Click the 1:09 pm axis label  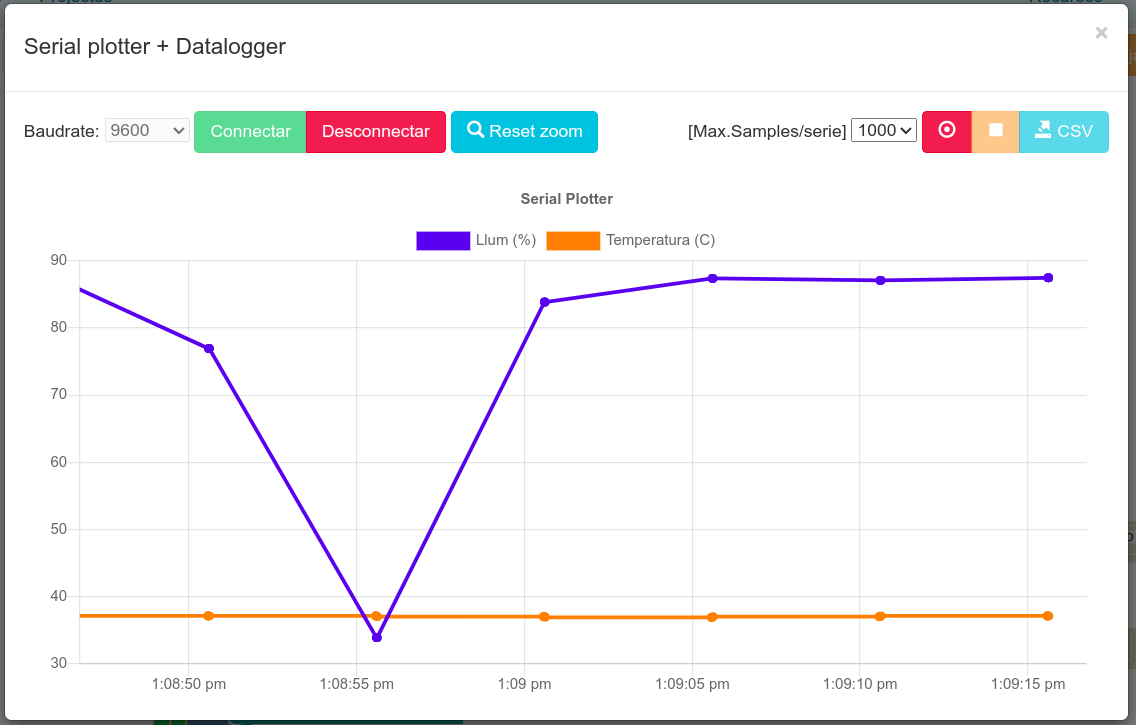pos(524,684)
